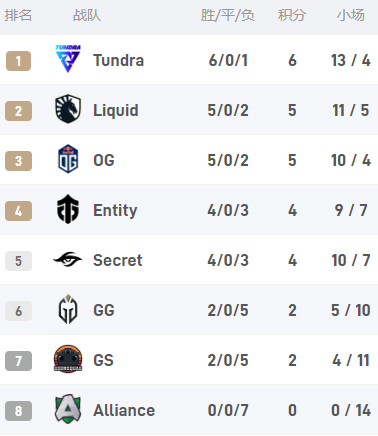Image resolution: width=378 pixels, height=436 pixels.
Task: Click the Team Secret eye logo
Action: pos(68,259)
